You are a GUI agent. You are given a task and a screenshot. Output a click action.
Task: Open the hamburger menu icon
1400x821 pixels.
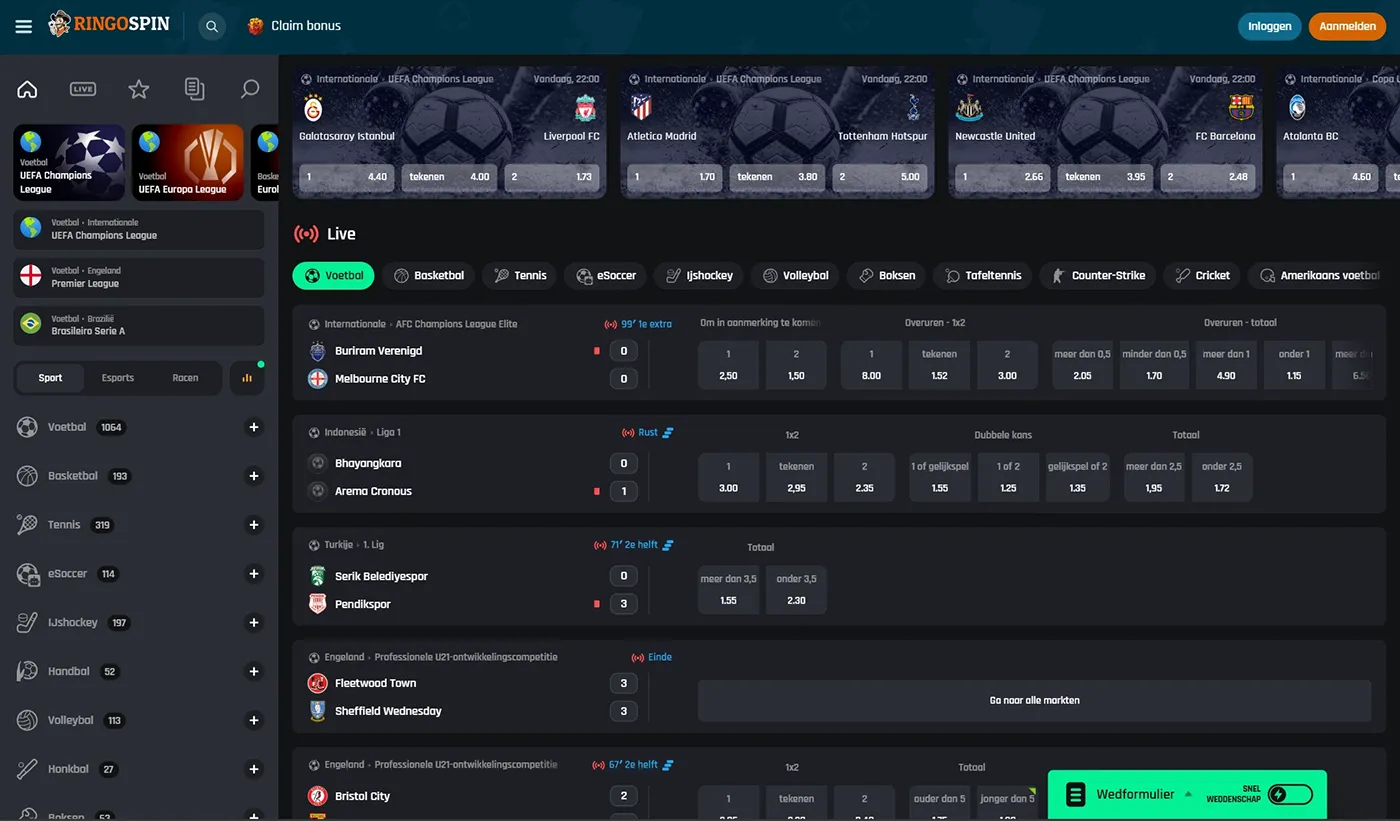point(24,26)
